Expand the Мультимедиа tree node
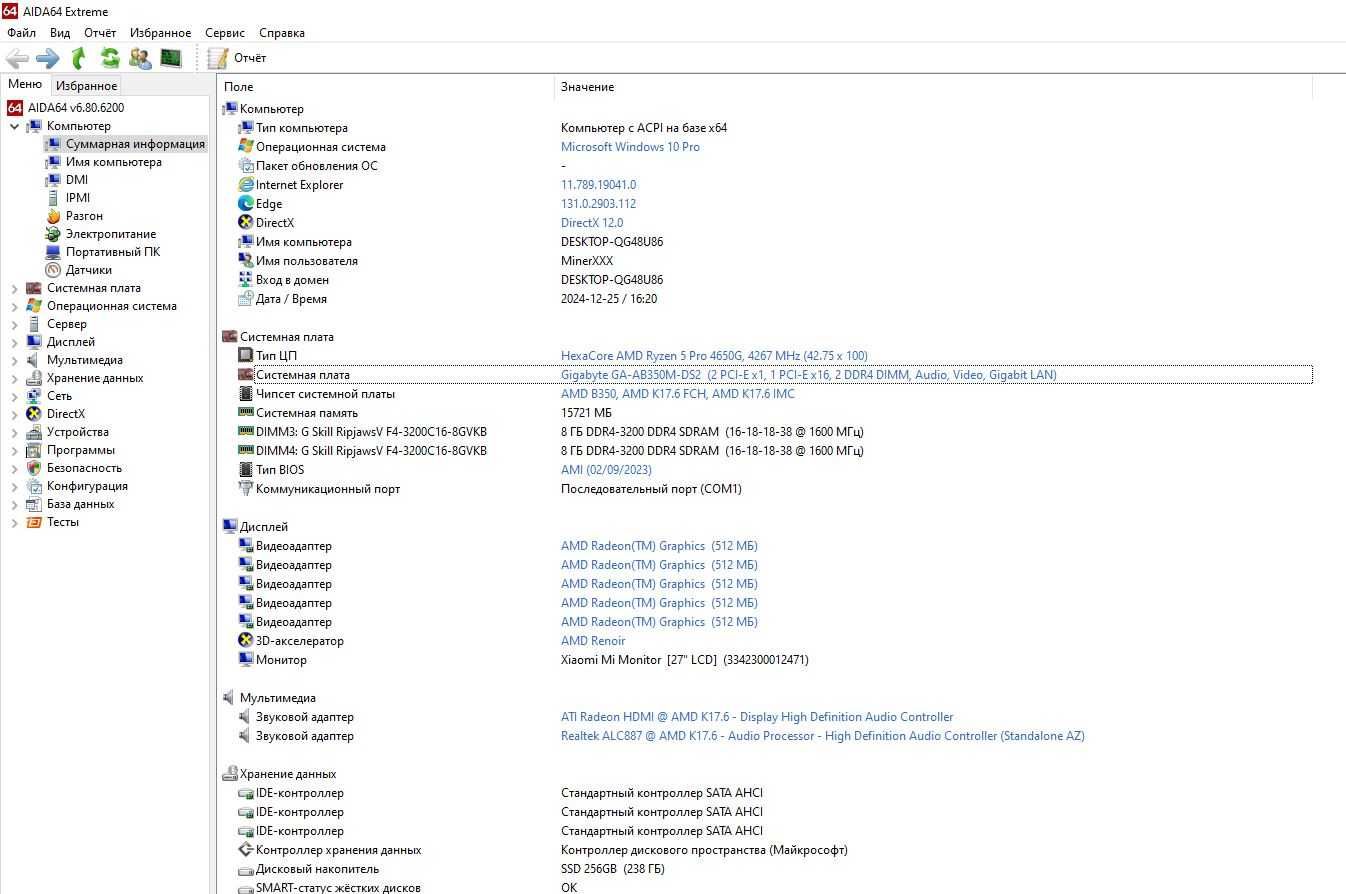 pyautogui.click(x=14, y=360)
